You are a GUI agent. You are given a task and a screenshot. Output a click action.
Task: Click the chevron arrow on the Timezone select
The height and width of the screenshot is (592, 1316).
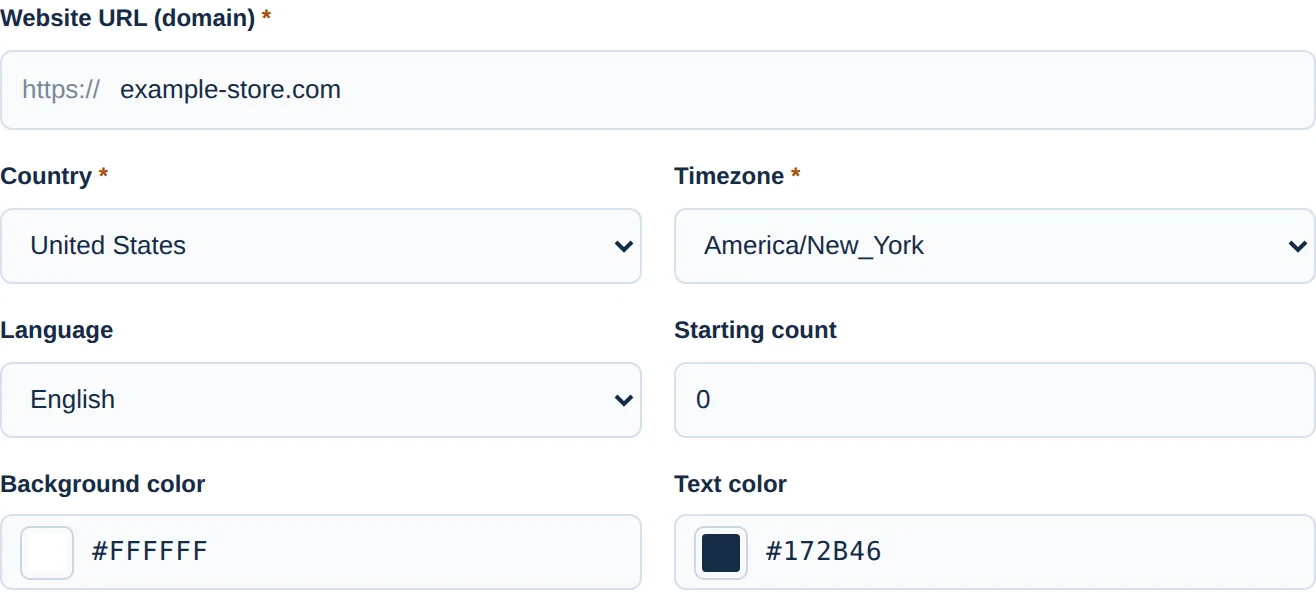[x=1298, y=246]
